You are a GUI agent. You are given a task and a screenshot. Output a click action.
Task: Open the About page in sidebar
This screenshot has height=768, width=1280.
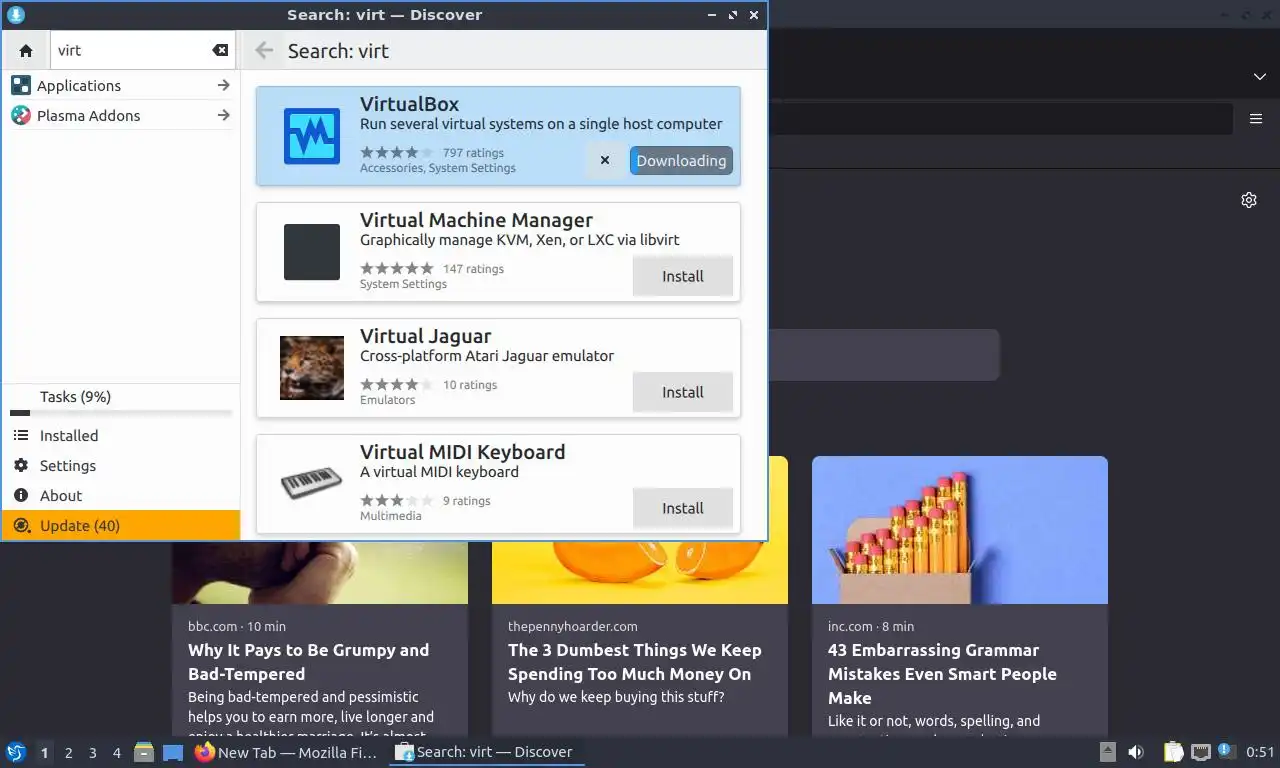coord(120,495)
